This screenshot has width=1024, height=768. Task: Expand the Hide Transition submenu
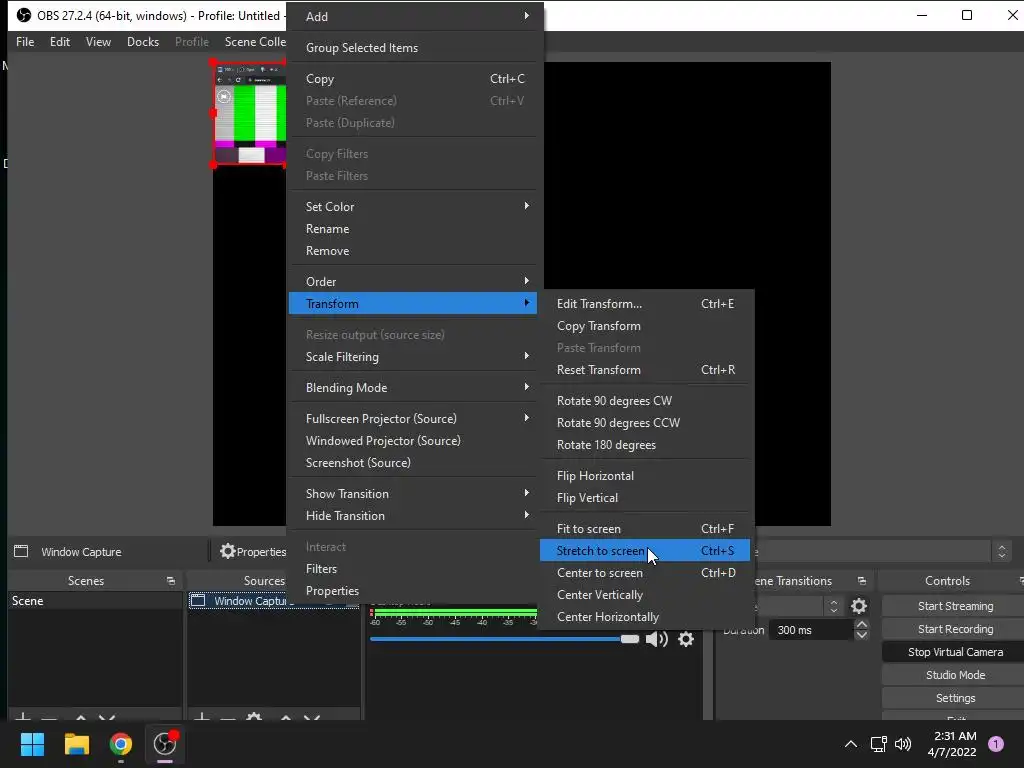click(415, 515)
